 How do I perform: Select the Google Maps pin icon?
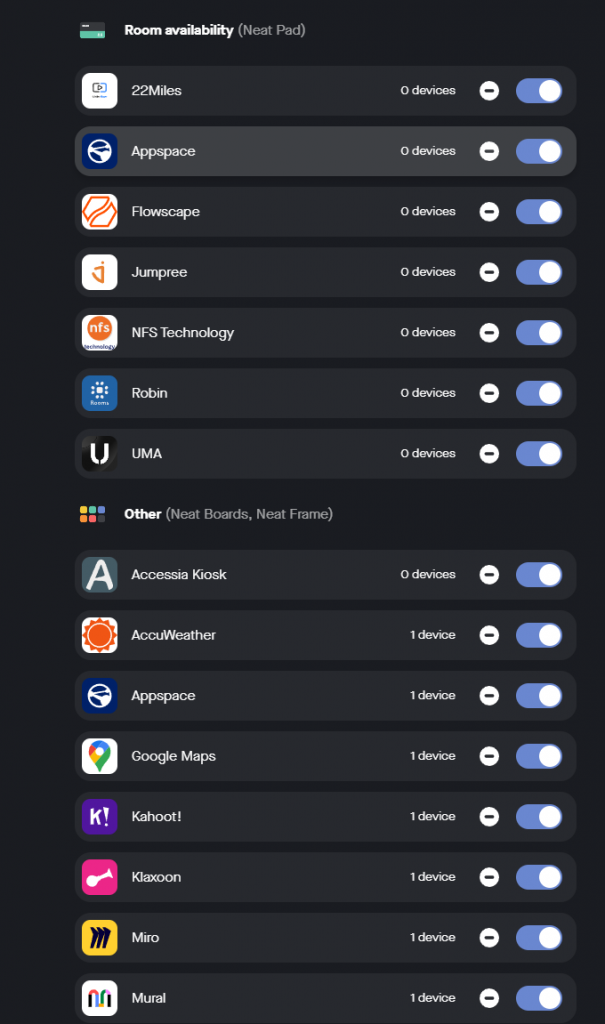click(98, 756)
